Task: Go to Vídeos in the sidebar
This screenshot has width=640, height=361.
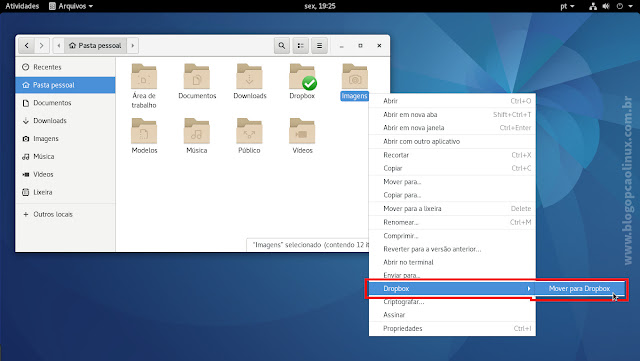Action: tap(65, 174)
